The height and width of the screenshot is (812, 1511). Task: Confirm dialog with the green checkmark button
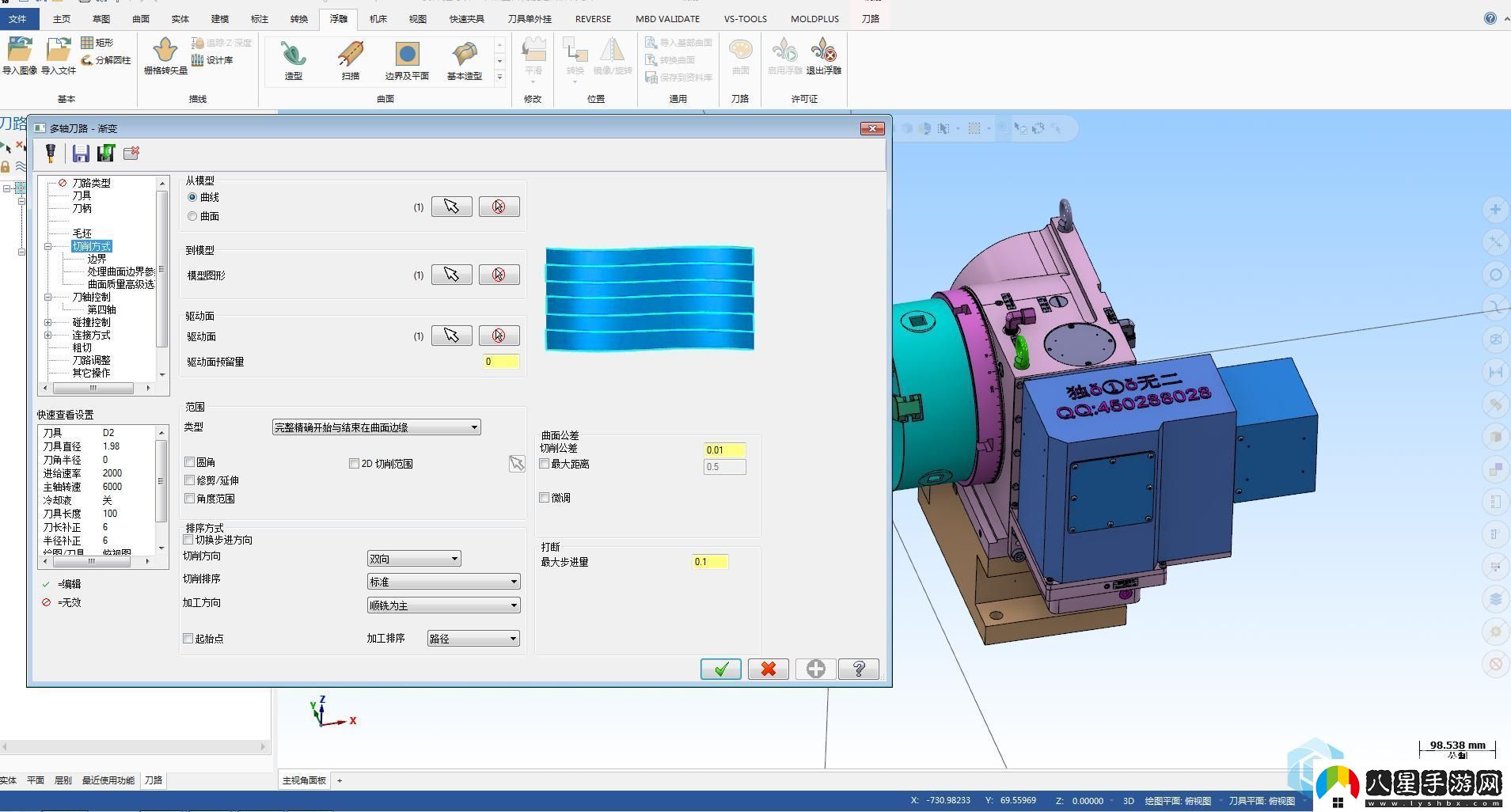pyautogui.click(x=721, y=670)
